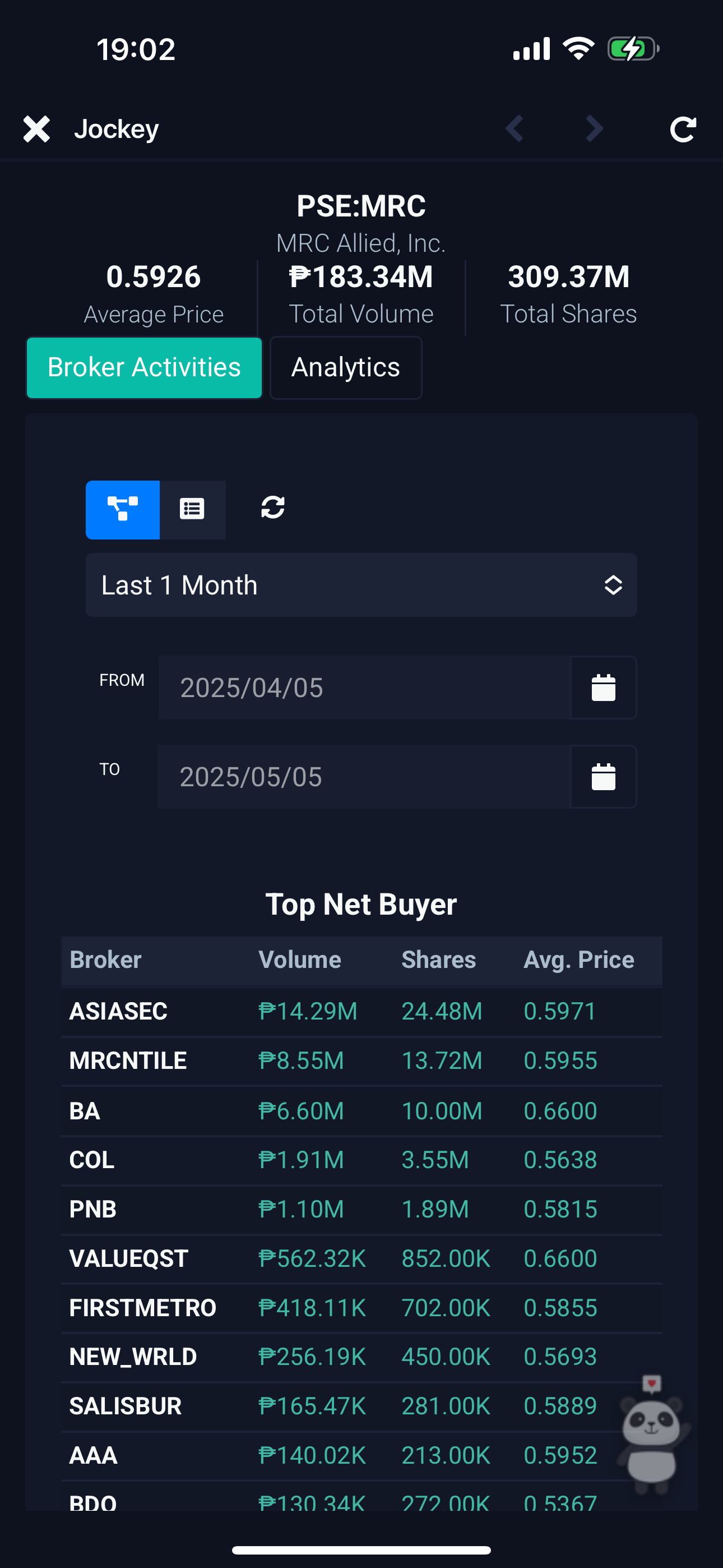
Task: Switch to the chart/tree view icon
Action: click(122, 509)
